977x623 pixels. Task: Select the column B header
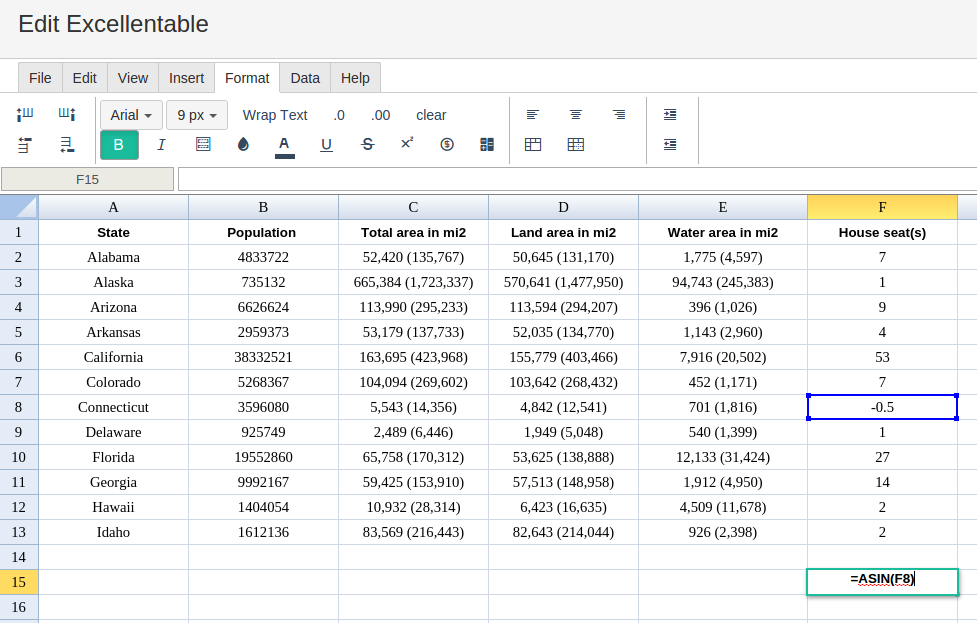click(263, 207)
